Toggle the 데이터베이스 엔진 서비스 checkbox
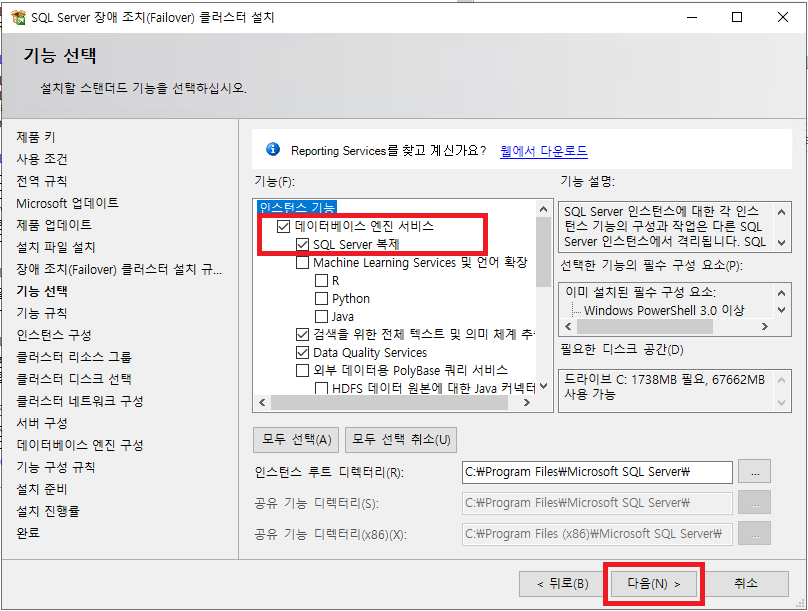 283,226
